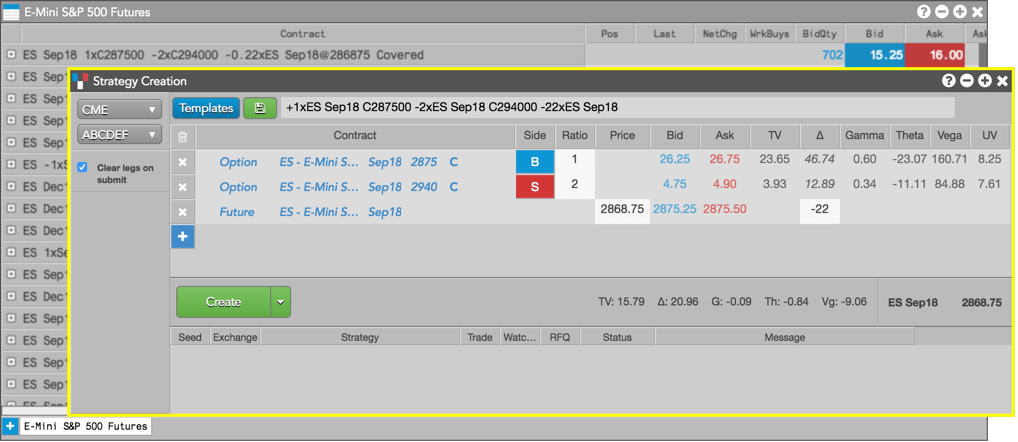Click the strategy name text field
Viewport: 1018px width, 442px height.
pos(617,108)
